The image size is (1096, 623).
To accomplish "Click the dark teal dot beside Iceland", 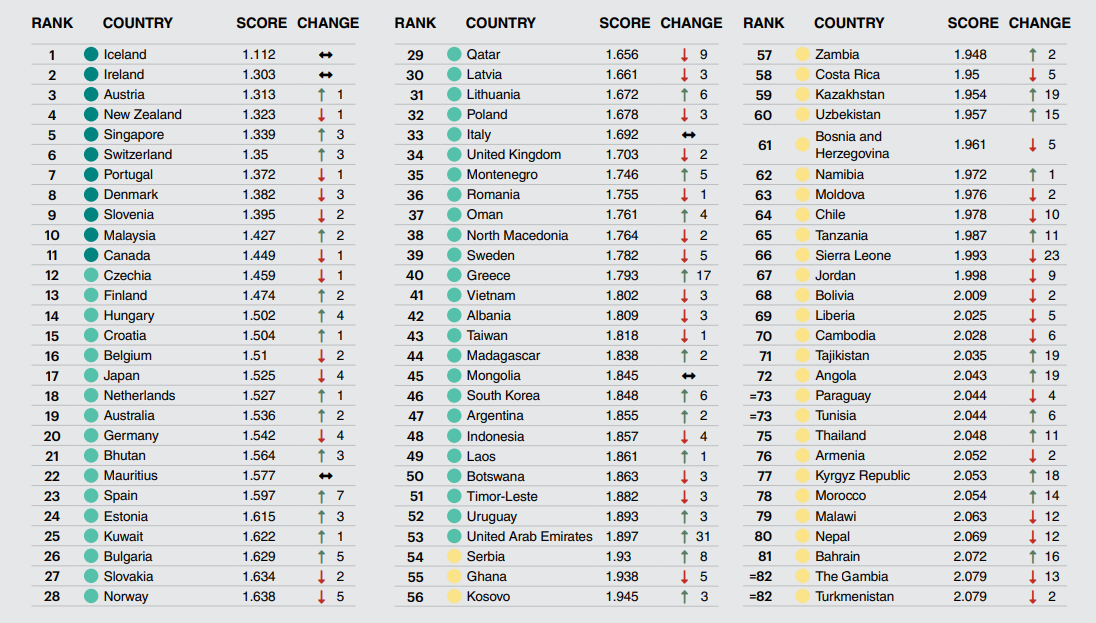I will tap(91, 54).
